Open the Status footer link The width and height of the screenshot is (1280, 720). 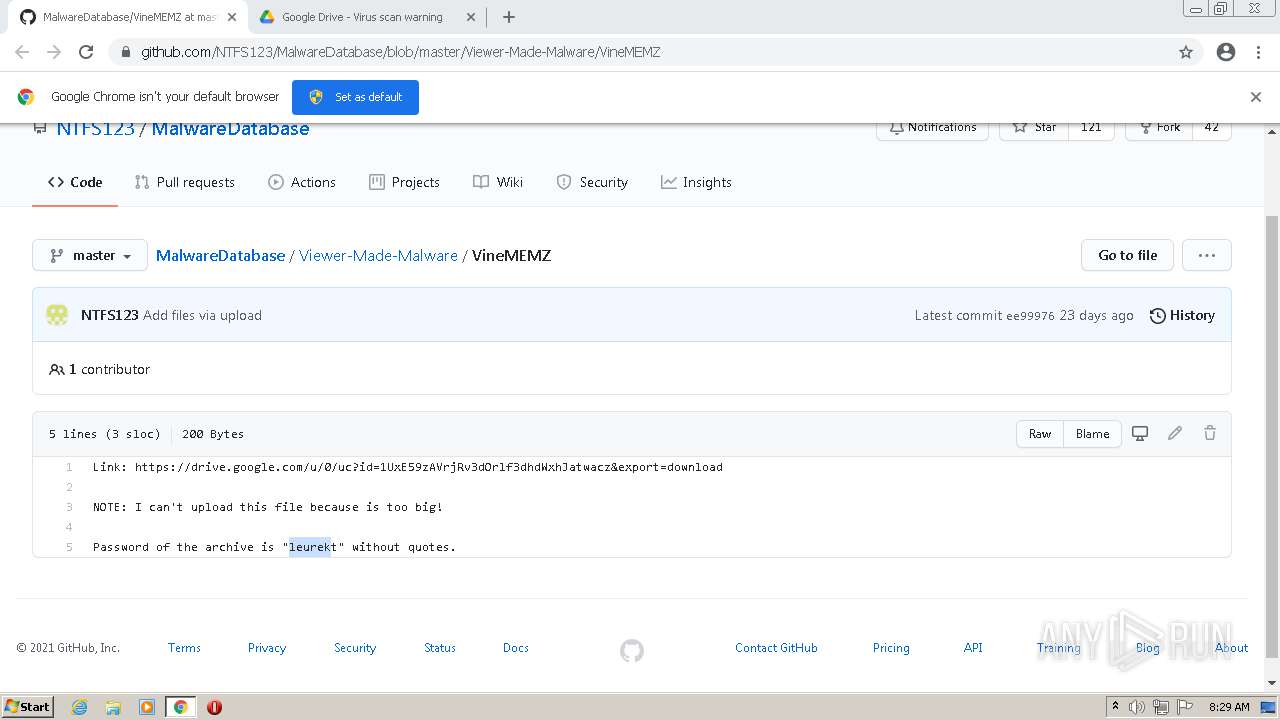tap(440, 648)
